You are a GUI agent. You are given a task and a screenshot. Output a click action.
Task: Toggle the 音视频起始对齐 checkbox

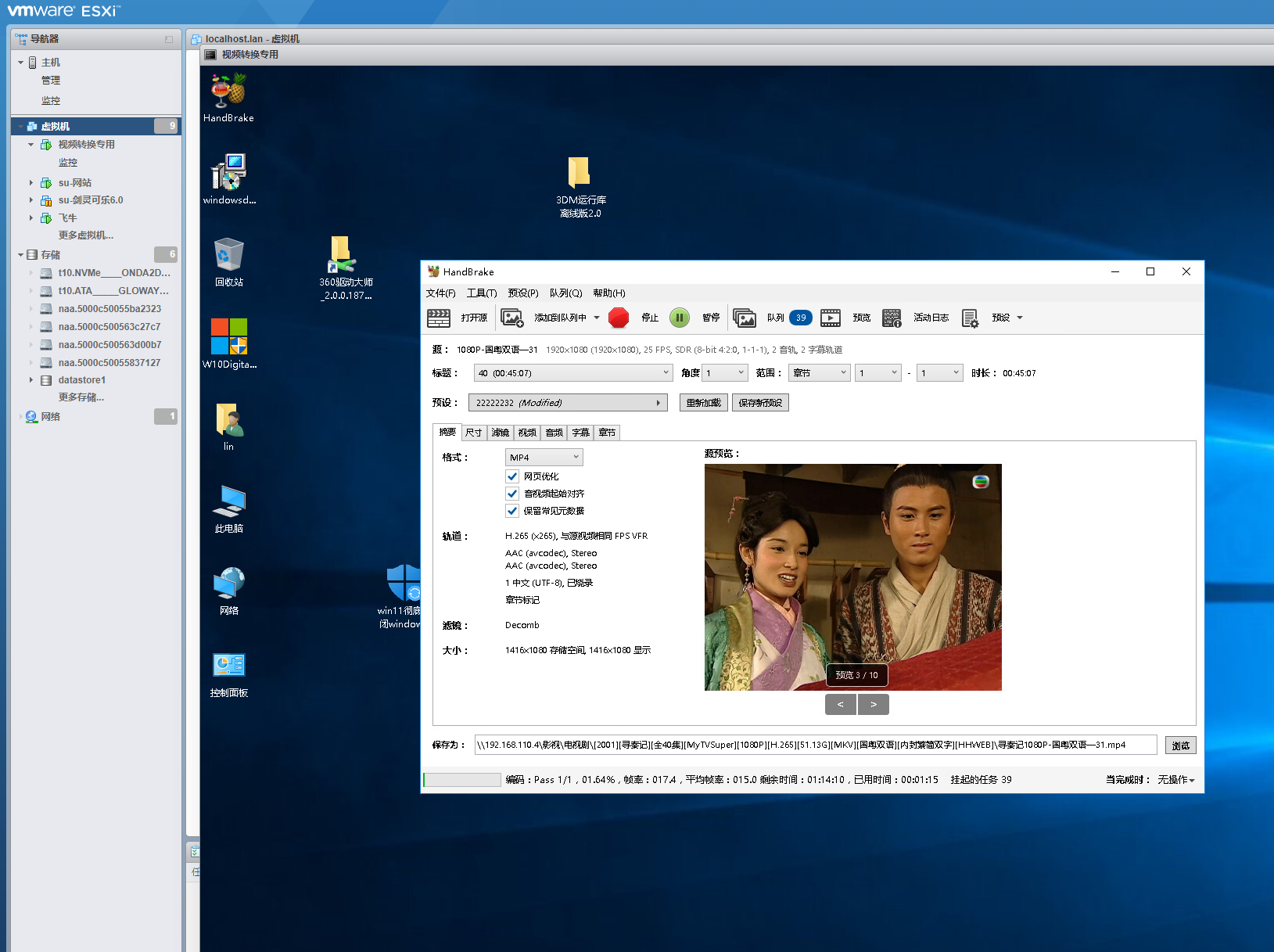(x=512, y=494)
